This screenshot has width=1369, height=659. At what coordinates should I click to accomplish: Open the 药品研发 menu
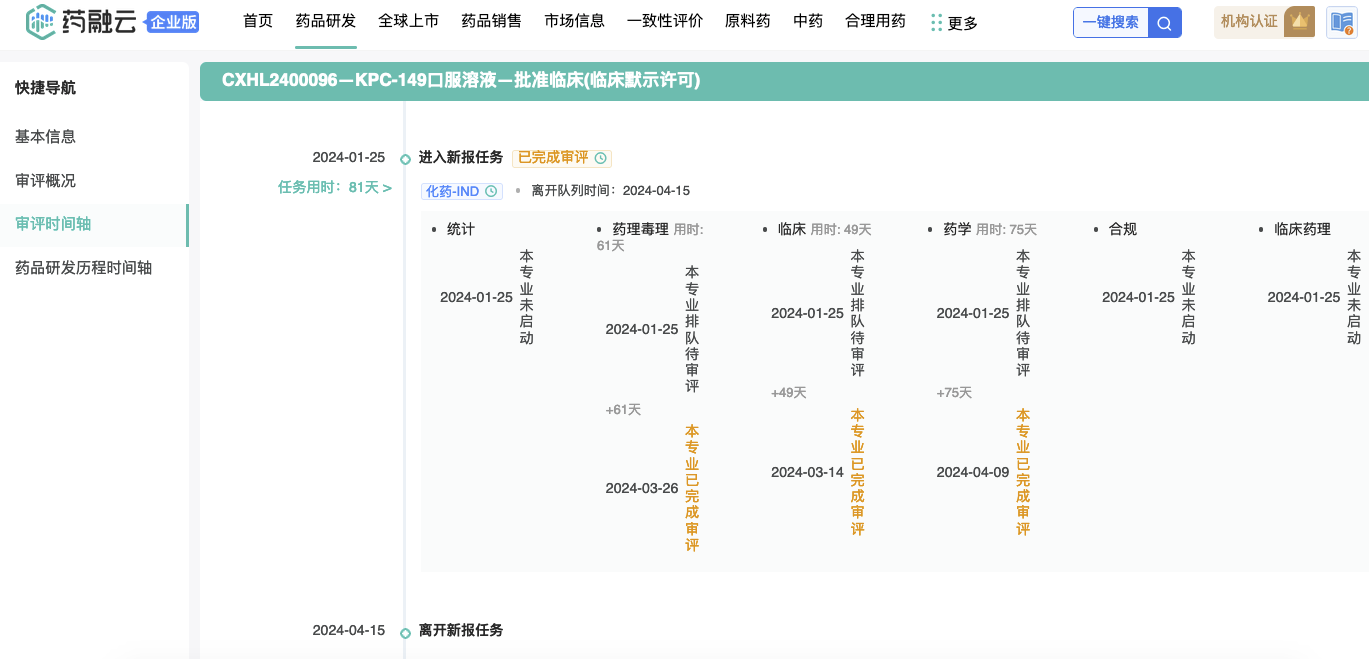(x=326, y=21)
